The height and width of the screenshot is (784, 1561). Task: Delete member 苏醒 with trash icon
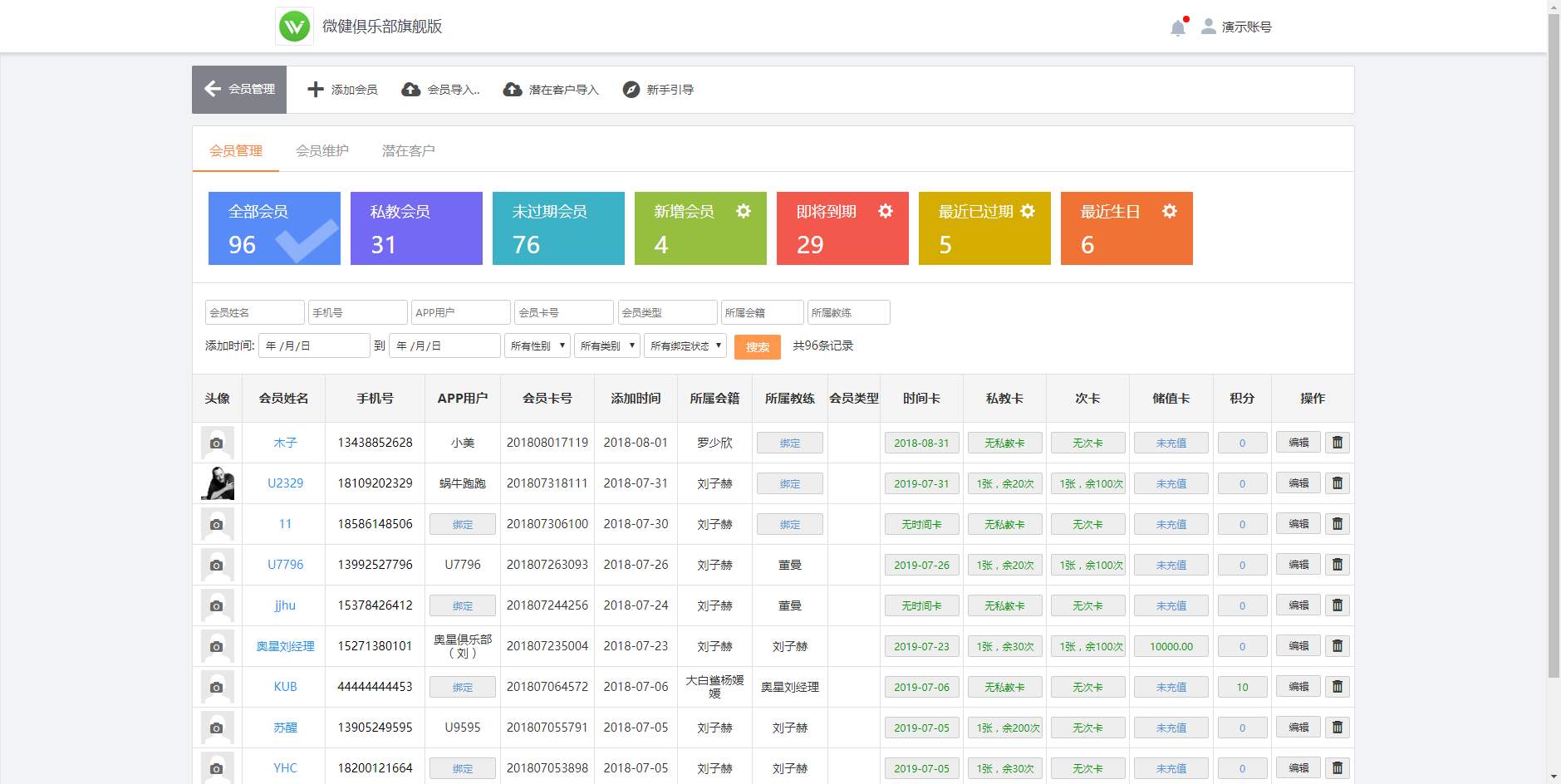1338,728
